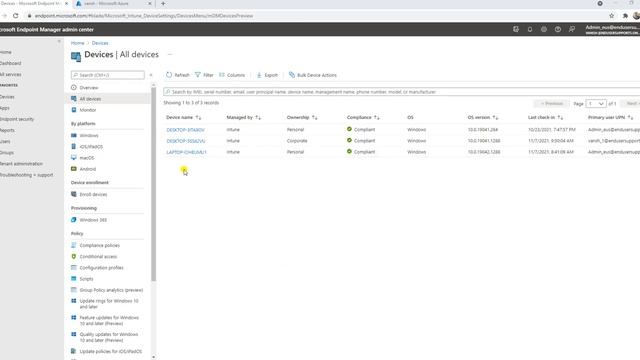Screen dimensions: 640x360
Task: Click the Monitor icon in the device menu
Action: click(74, 110)
